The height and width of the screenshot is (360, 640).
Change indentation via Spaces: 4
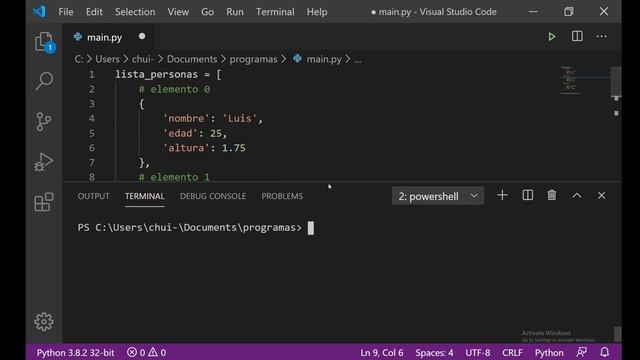tap(434, 352)
